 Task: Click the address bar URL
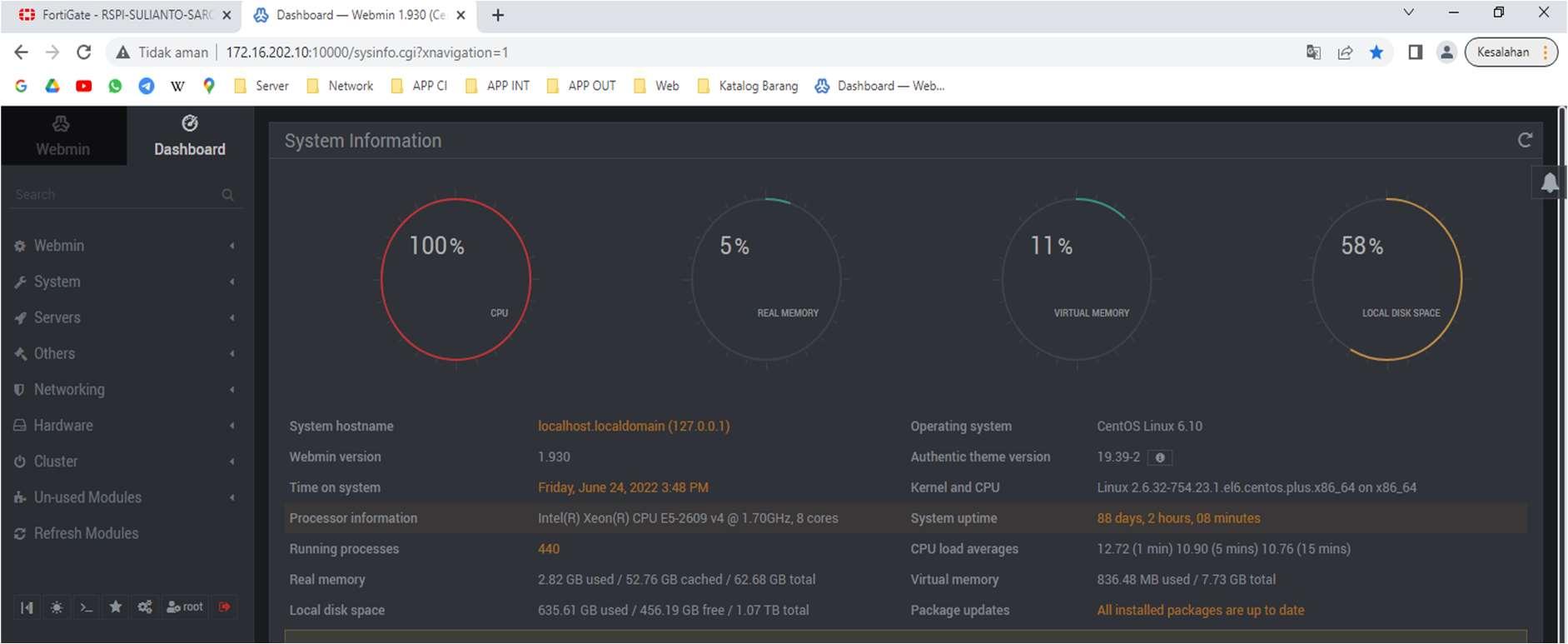click(x=367, y=52)
